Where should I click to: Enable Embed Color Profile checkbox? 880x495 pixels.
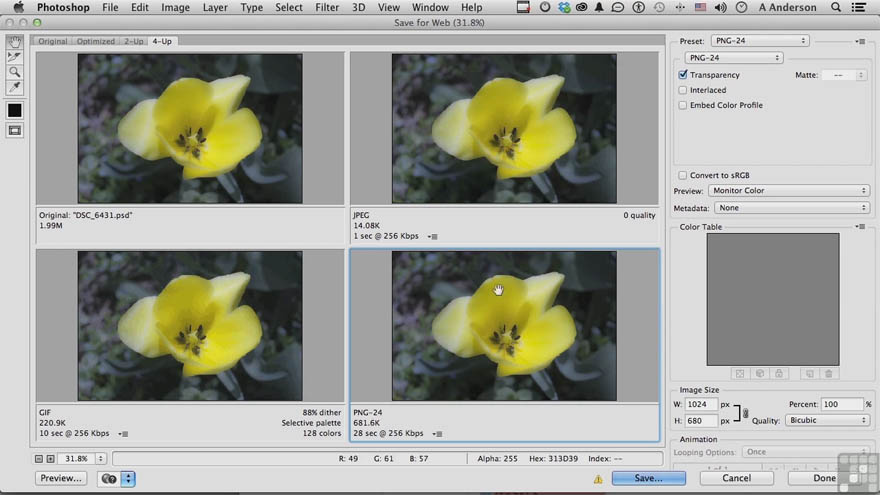682,105
